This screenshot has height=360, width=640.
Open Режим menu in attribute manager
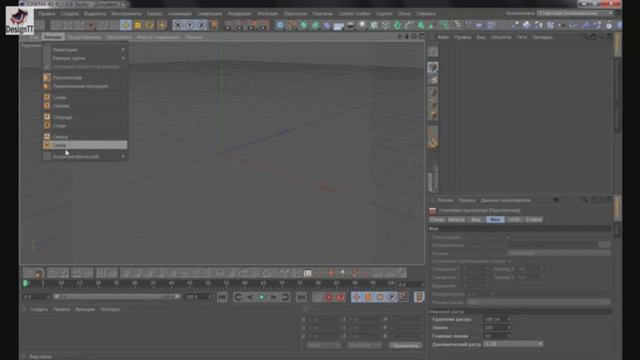[x=445, y=200]
